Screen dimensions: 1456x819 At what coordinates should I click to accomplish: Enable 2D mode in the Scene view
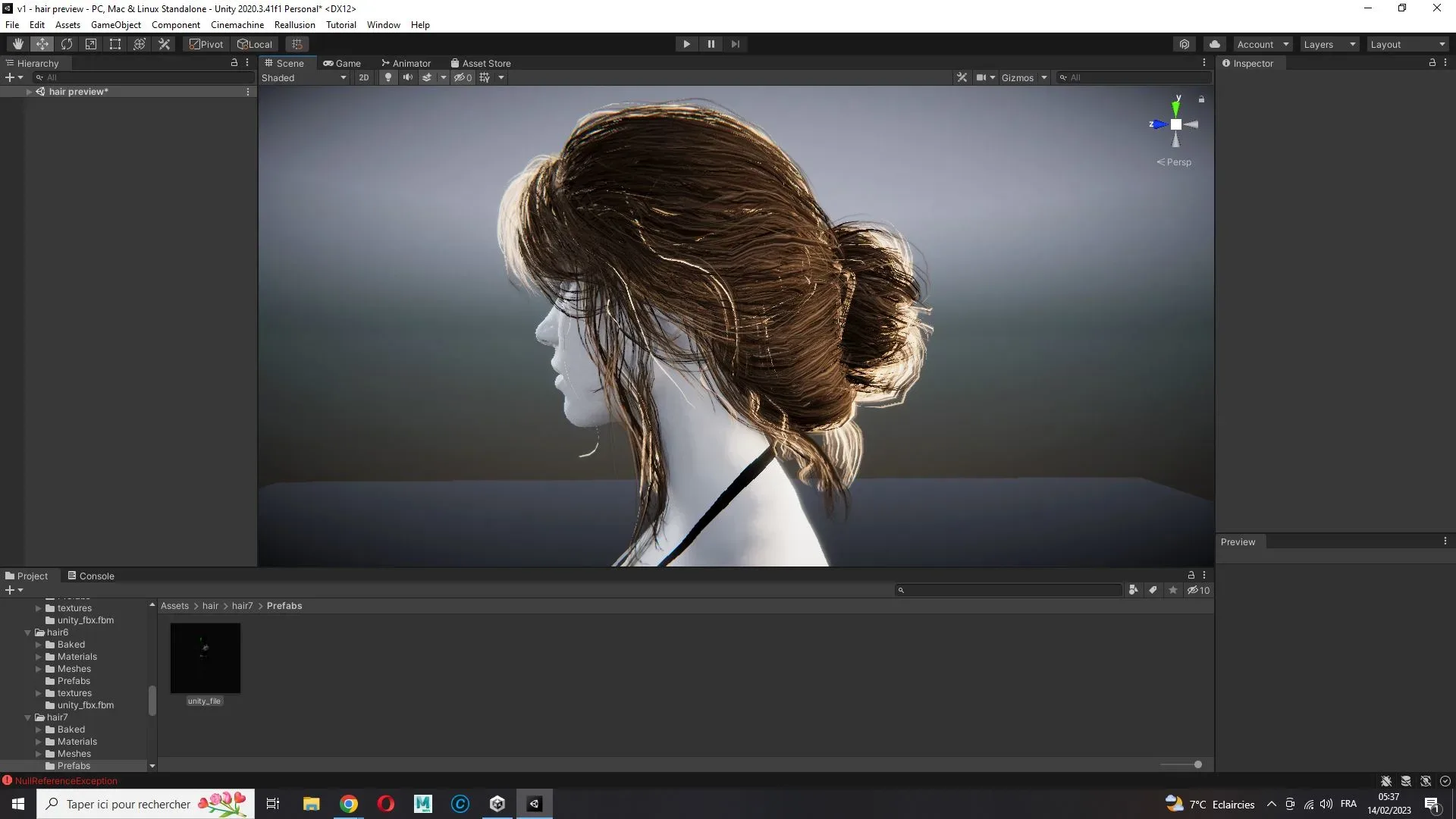[364, 77]
